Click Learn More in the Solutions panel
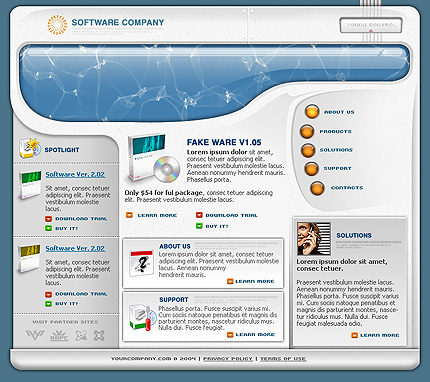This screenshot has height=382, width=430. 379,335
